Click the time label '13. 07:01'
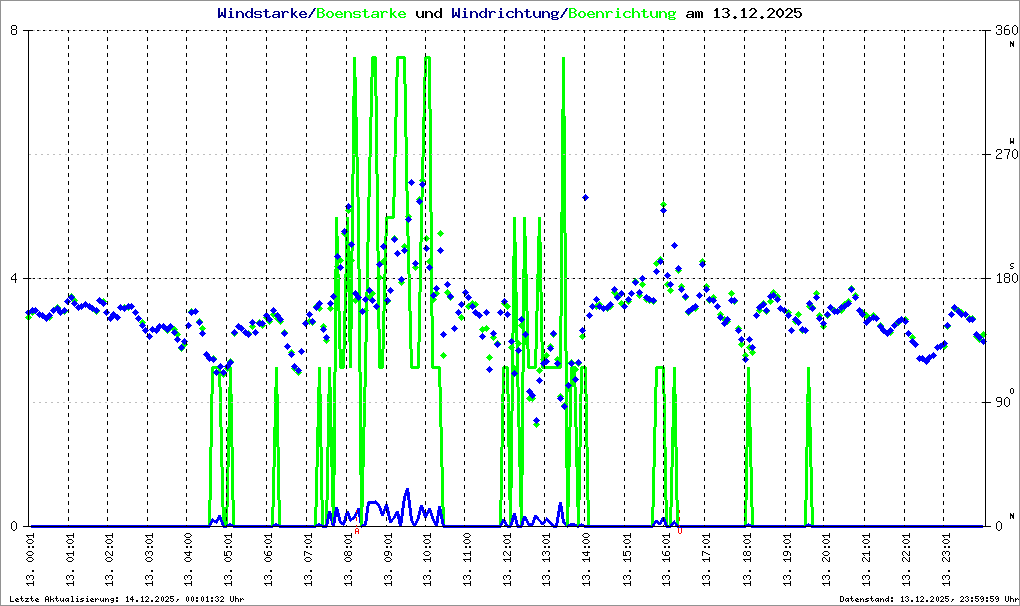Viewport: 1020px width, 606px height. (x=308, y=559)
